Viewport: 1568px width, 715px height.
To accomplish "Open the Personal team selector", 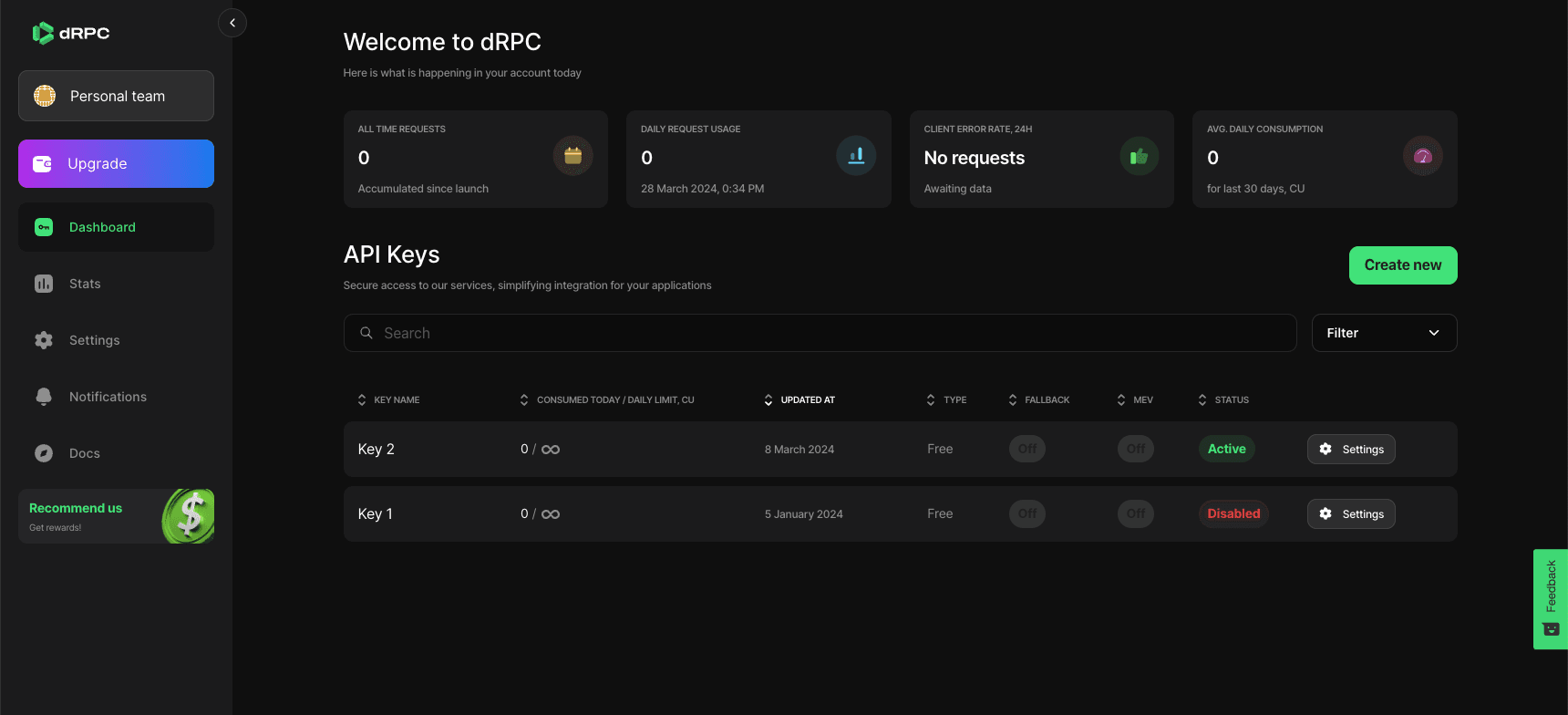I will tap(116, 96).
